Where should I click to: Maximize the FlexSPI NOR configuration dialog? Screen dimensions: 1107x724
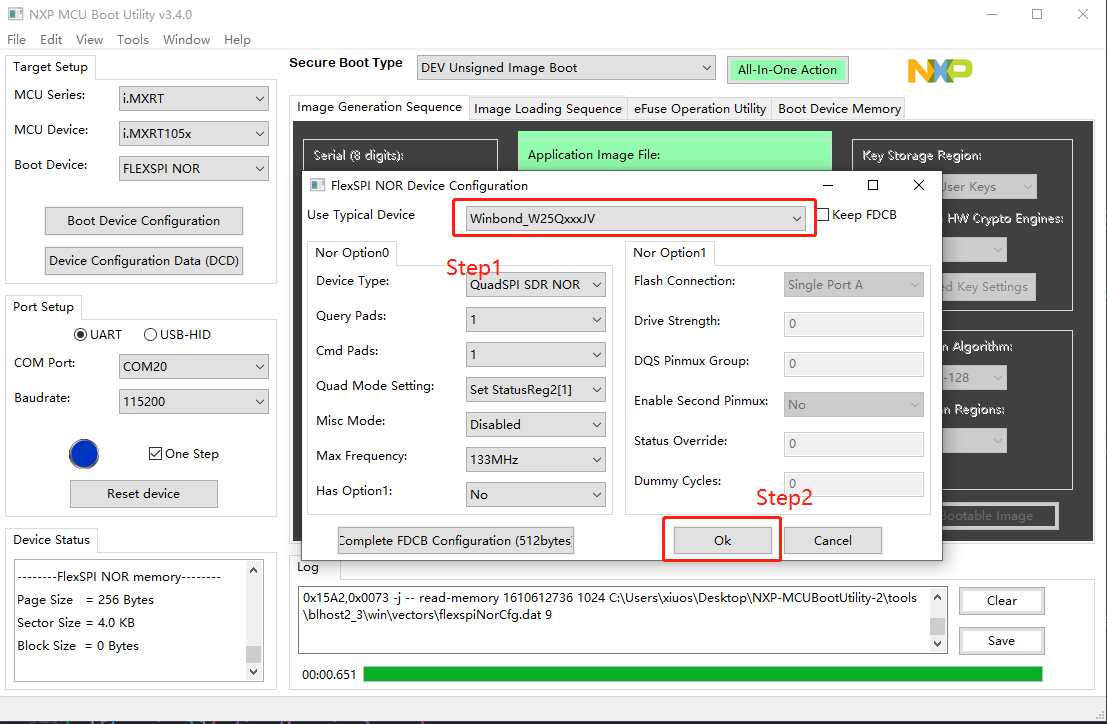872,185
